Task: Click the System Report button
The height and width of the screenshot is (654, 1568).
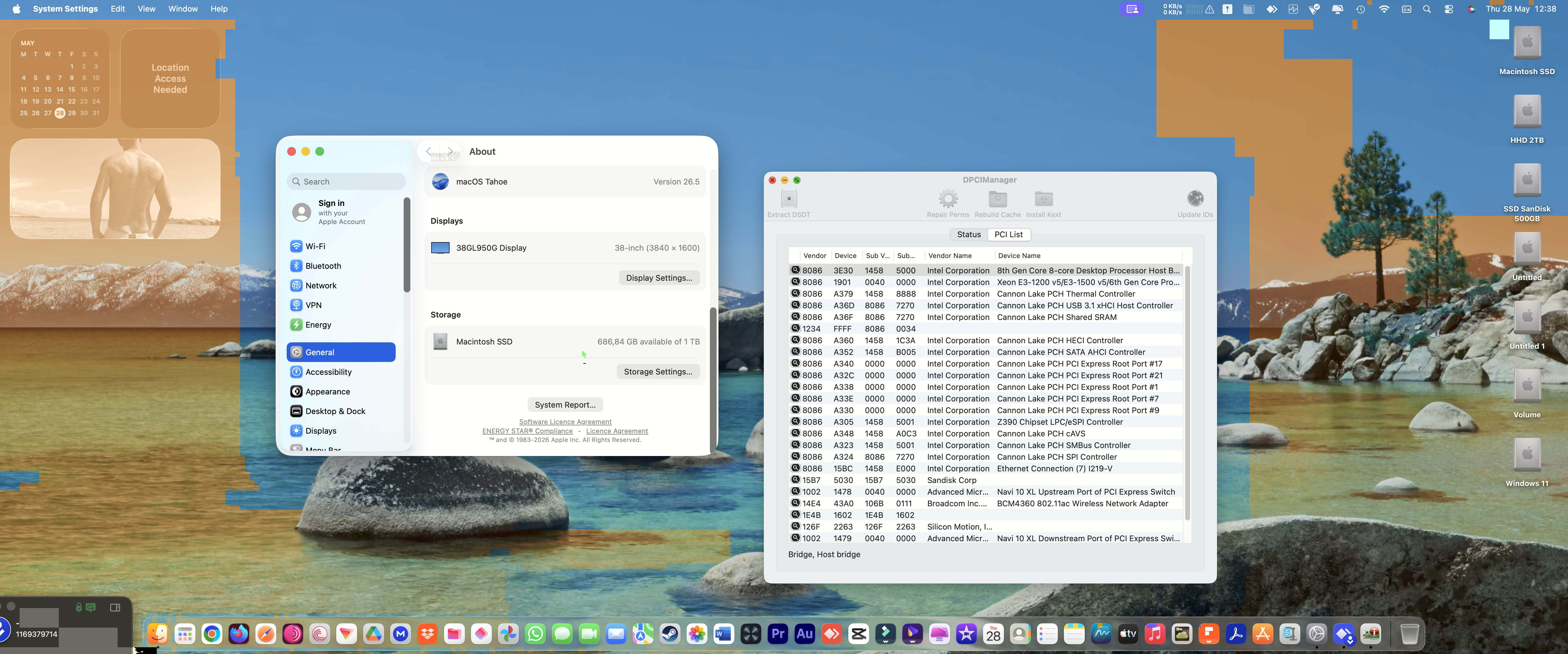Action: pyautogui.click(x=565, y=405)
